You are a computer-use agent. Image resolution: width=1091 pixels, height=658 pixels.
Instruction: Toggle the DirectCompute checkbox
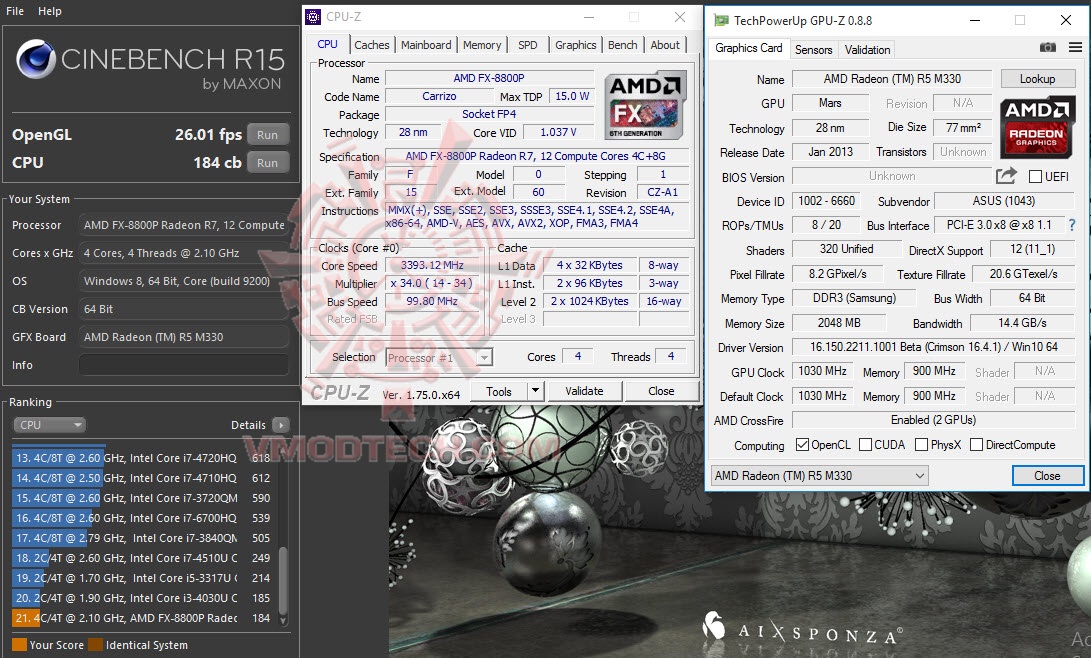(976, 444)
